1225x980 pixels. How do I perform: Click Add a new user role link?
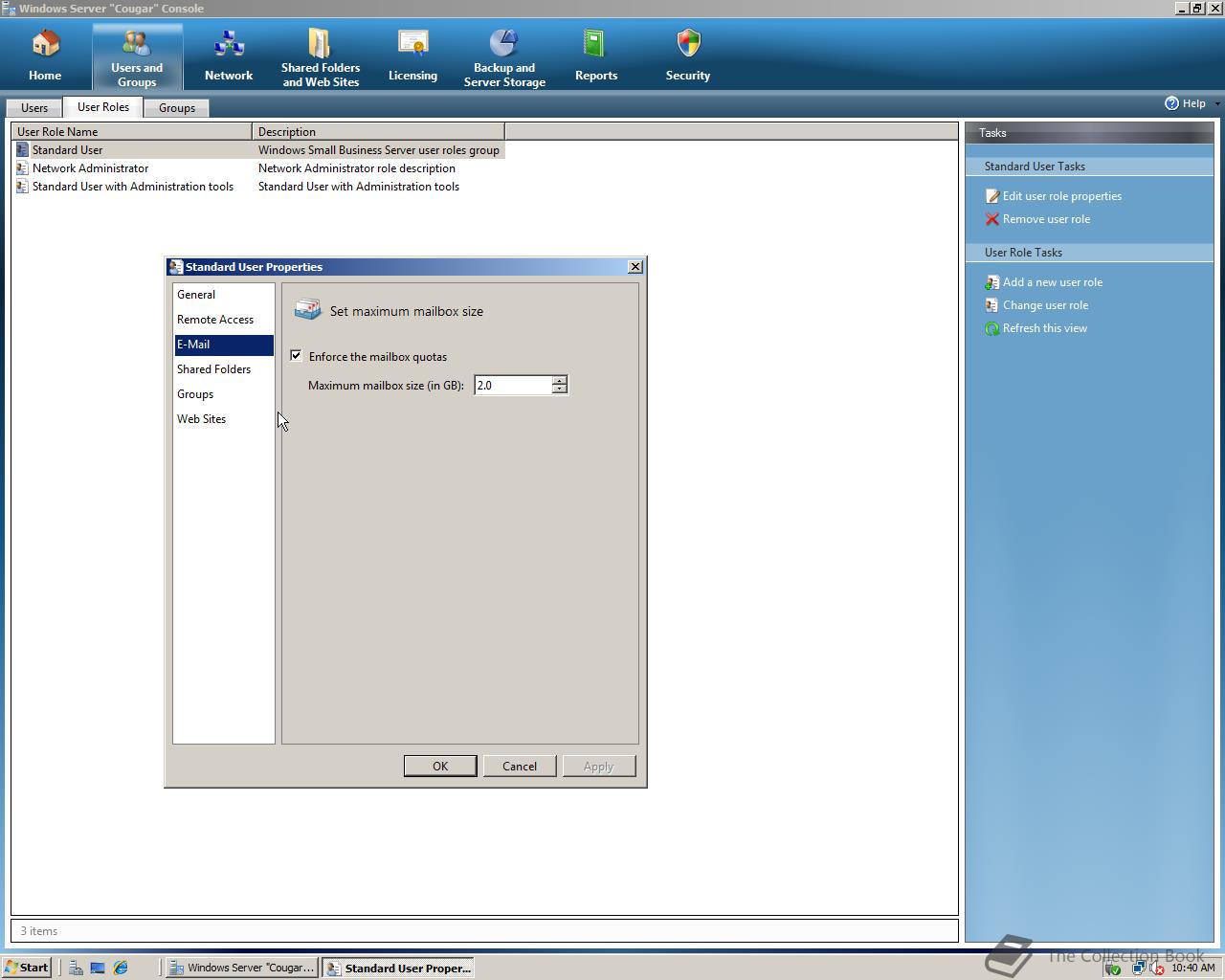1053,282
